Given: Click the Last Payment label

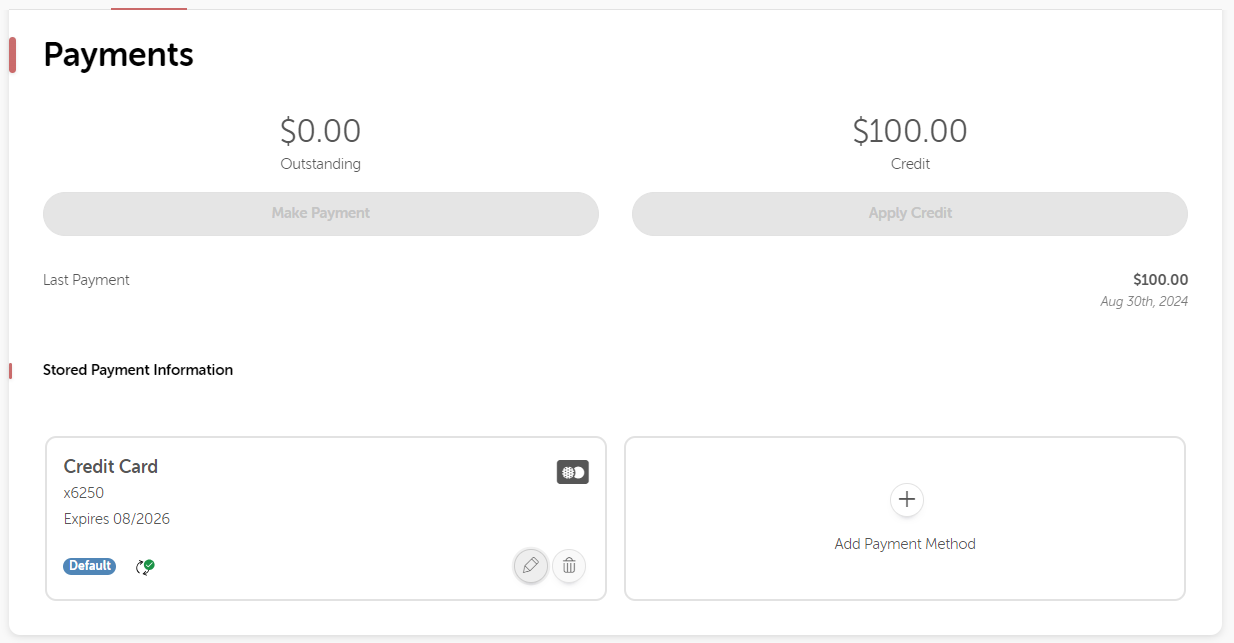Looking at the screenshot, I should pyautogui.click(x=86, y=280).
